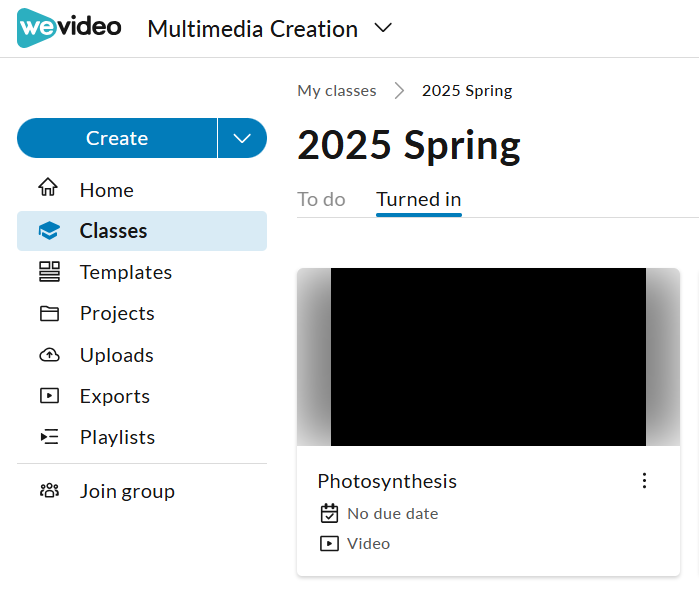Click the WeVideo logo

[x=69, y=28]
